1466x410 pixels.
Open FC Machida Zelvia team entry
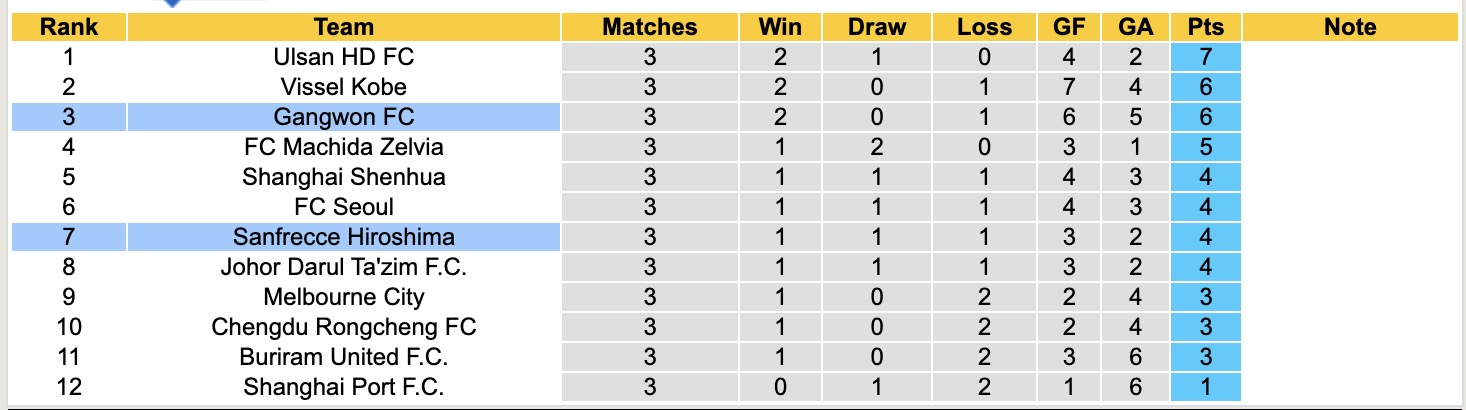pyautogui.click(x=343, y=148)
